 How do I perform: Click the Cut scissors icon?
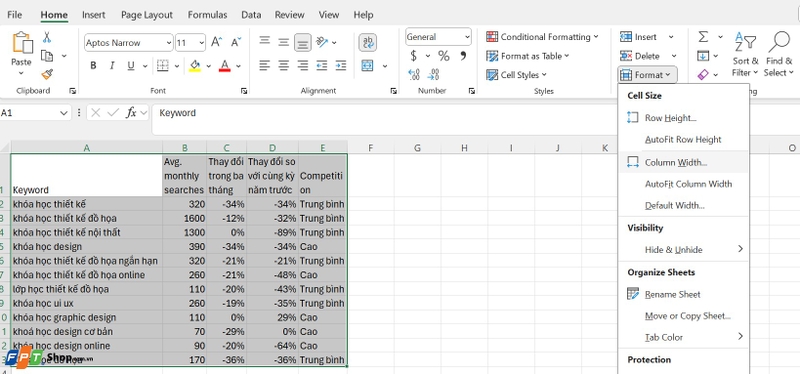tap(47, 37)
